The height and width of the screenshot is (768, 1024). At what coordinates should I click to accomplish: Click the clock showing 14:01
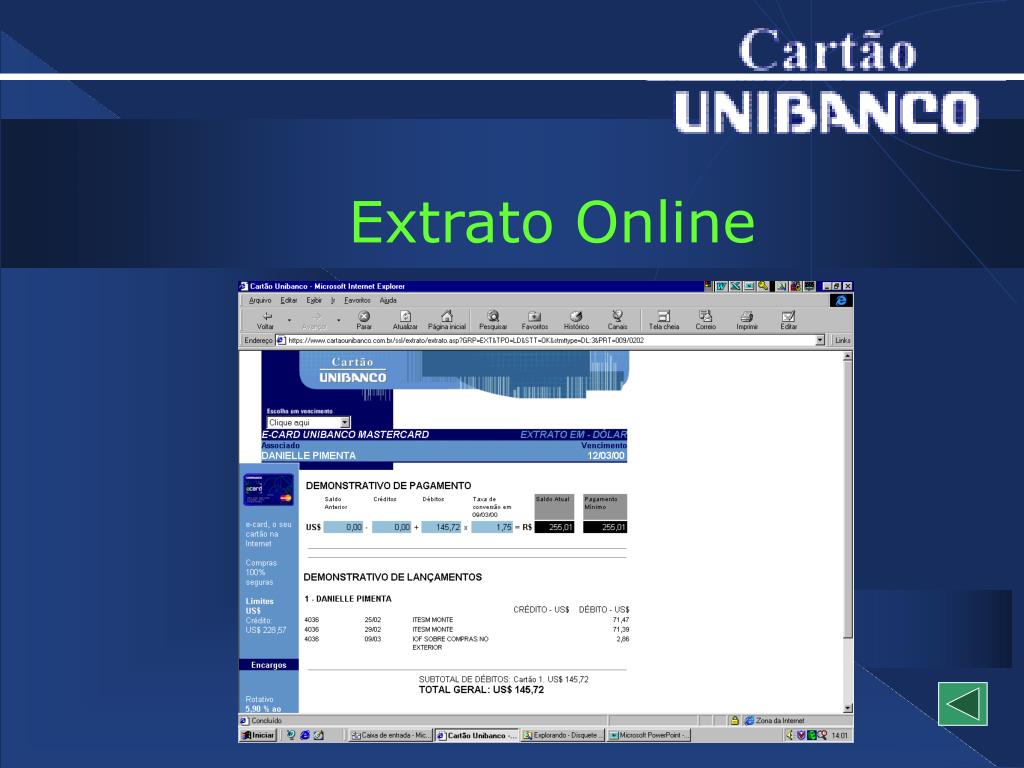pos(840,735)
